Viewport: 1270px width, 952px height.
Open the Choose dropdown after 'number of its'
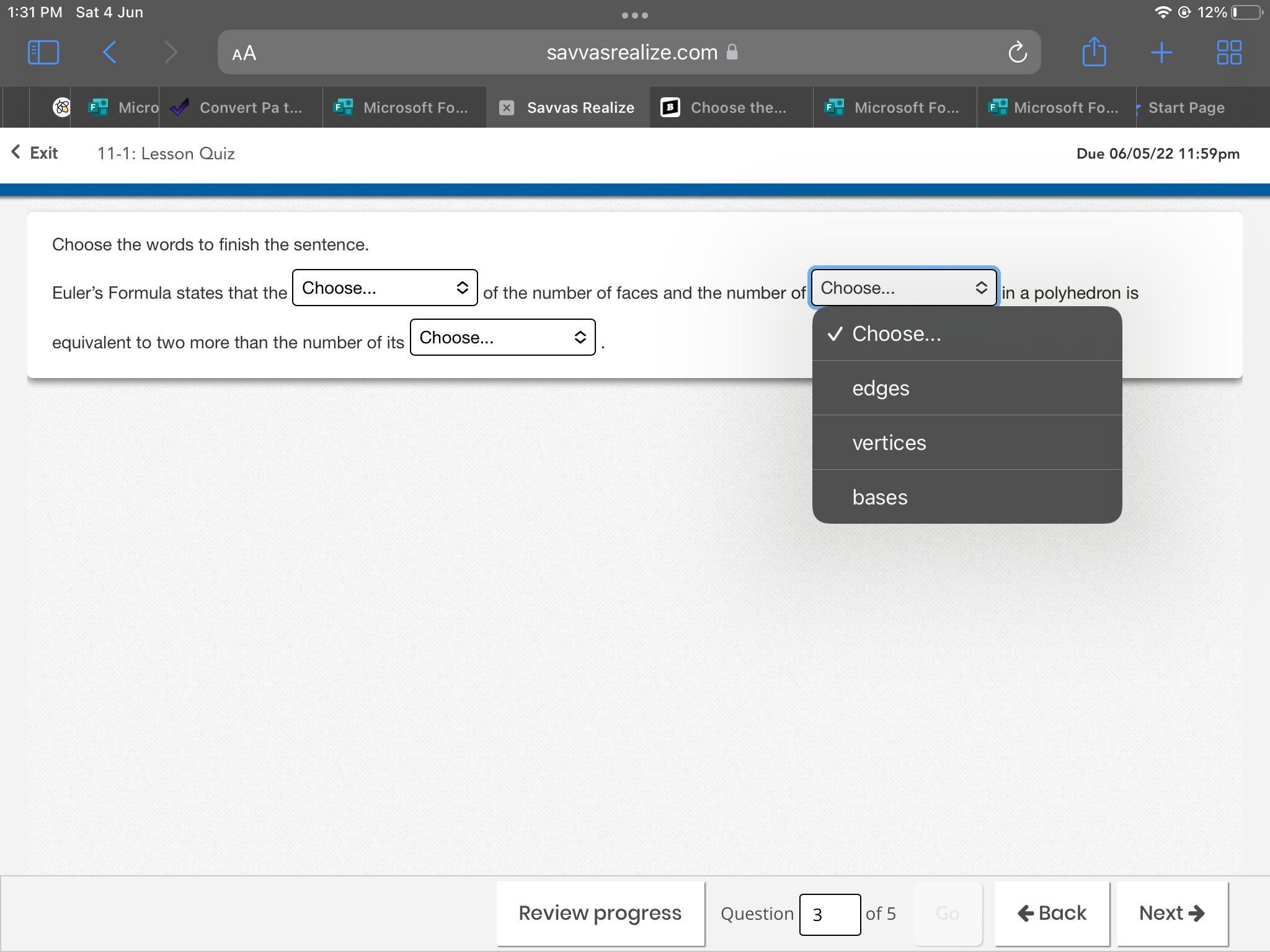502,337
